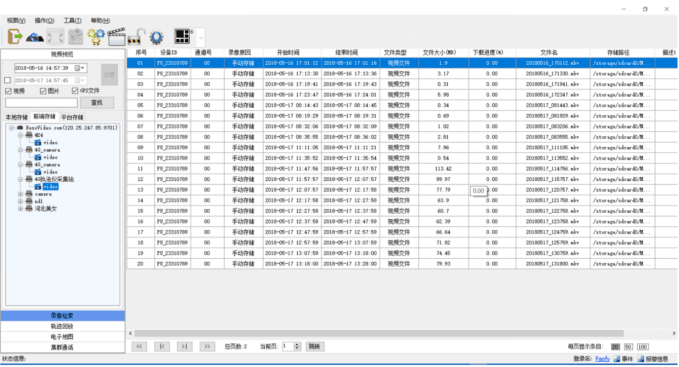
Task: Click the clapperboard recording toolbar icon
Action: point(116,37)
